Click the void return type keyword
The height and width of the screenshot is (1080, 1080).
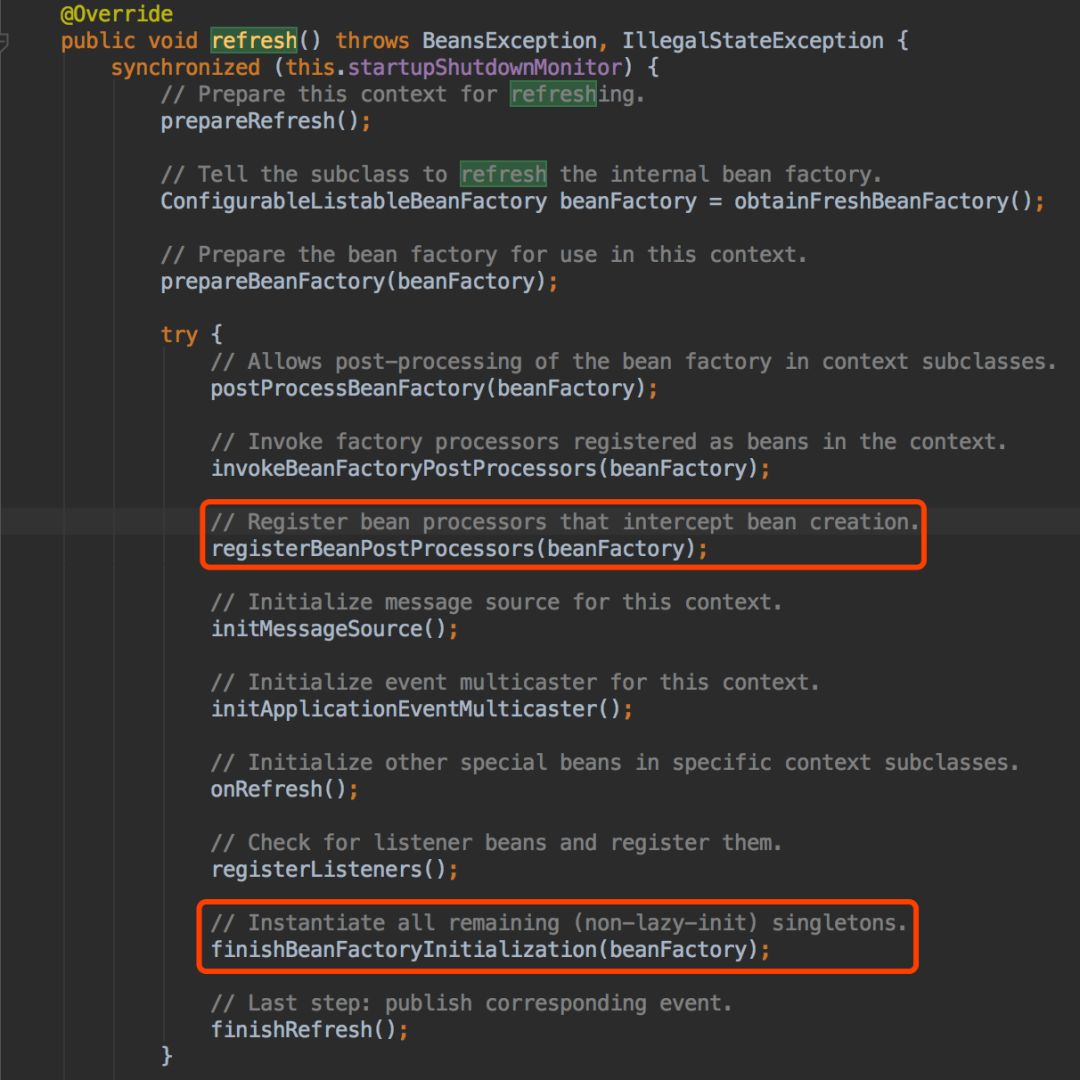click(173, 41)
